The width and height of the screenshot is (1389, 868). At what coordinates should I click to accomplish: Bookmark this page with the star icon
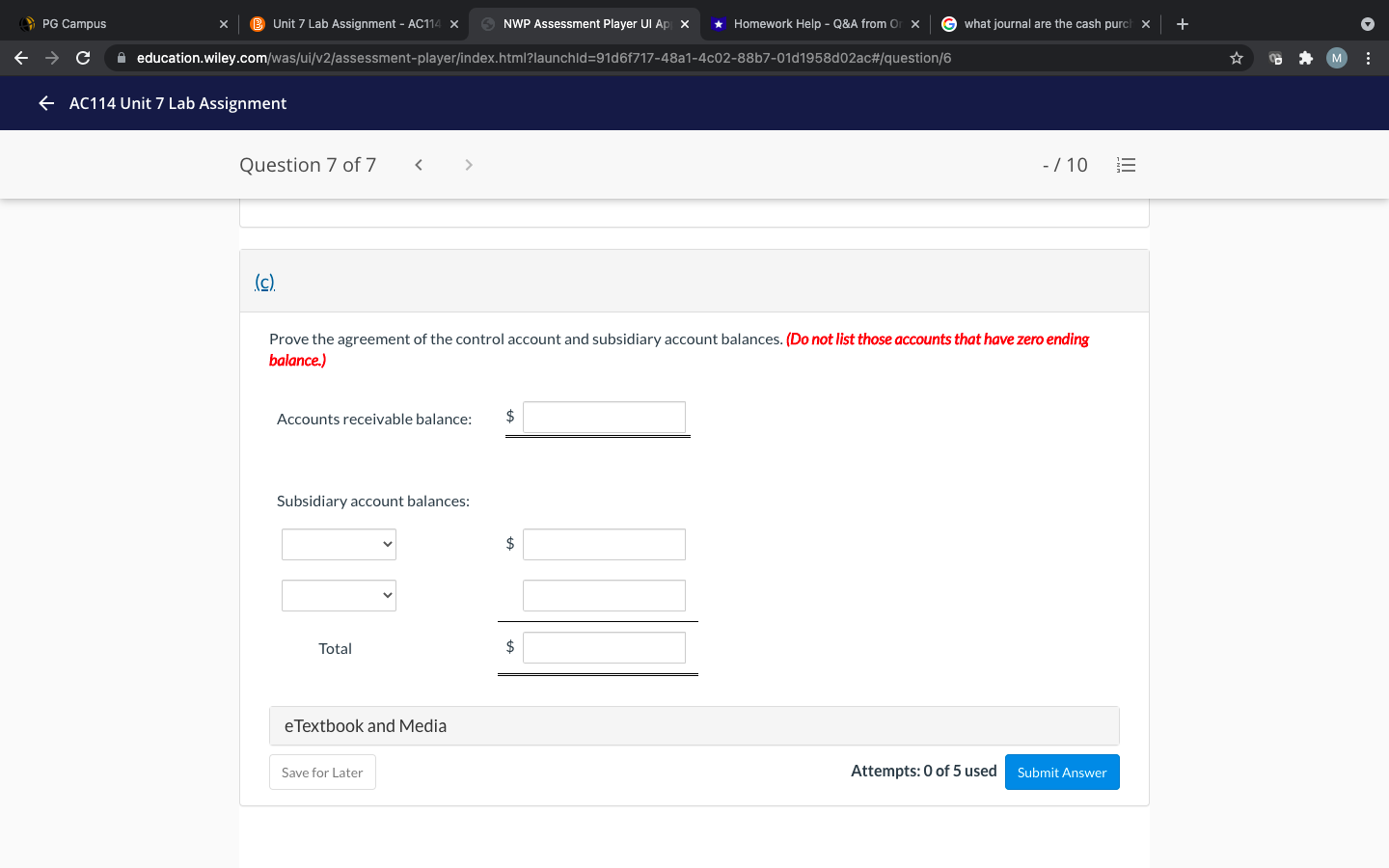point(1236,58)
